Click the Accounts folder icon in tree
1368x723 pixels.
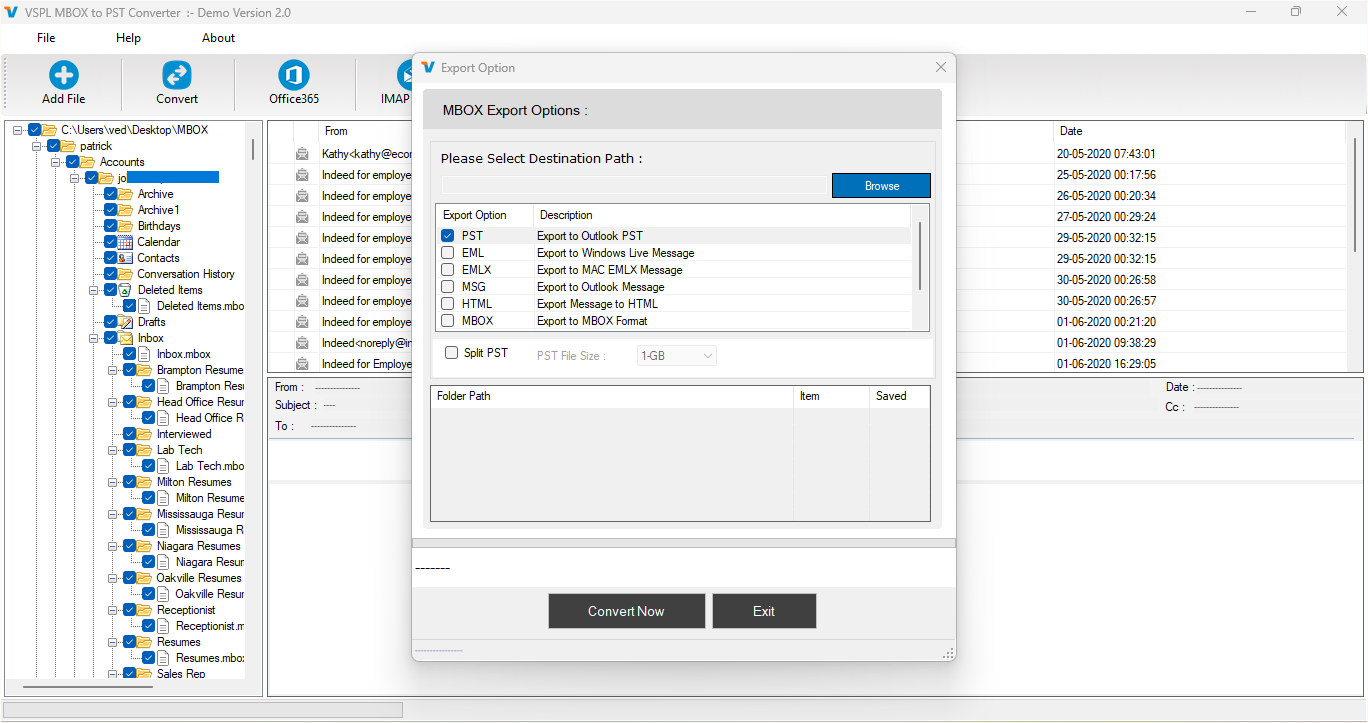(87, 162)
